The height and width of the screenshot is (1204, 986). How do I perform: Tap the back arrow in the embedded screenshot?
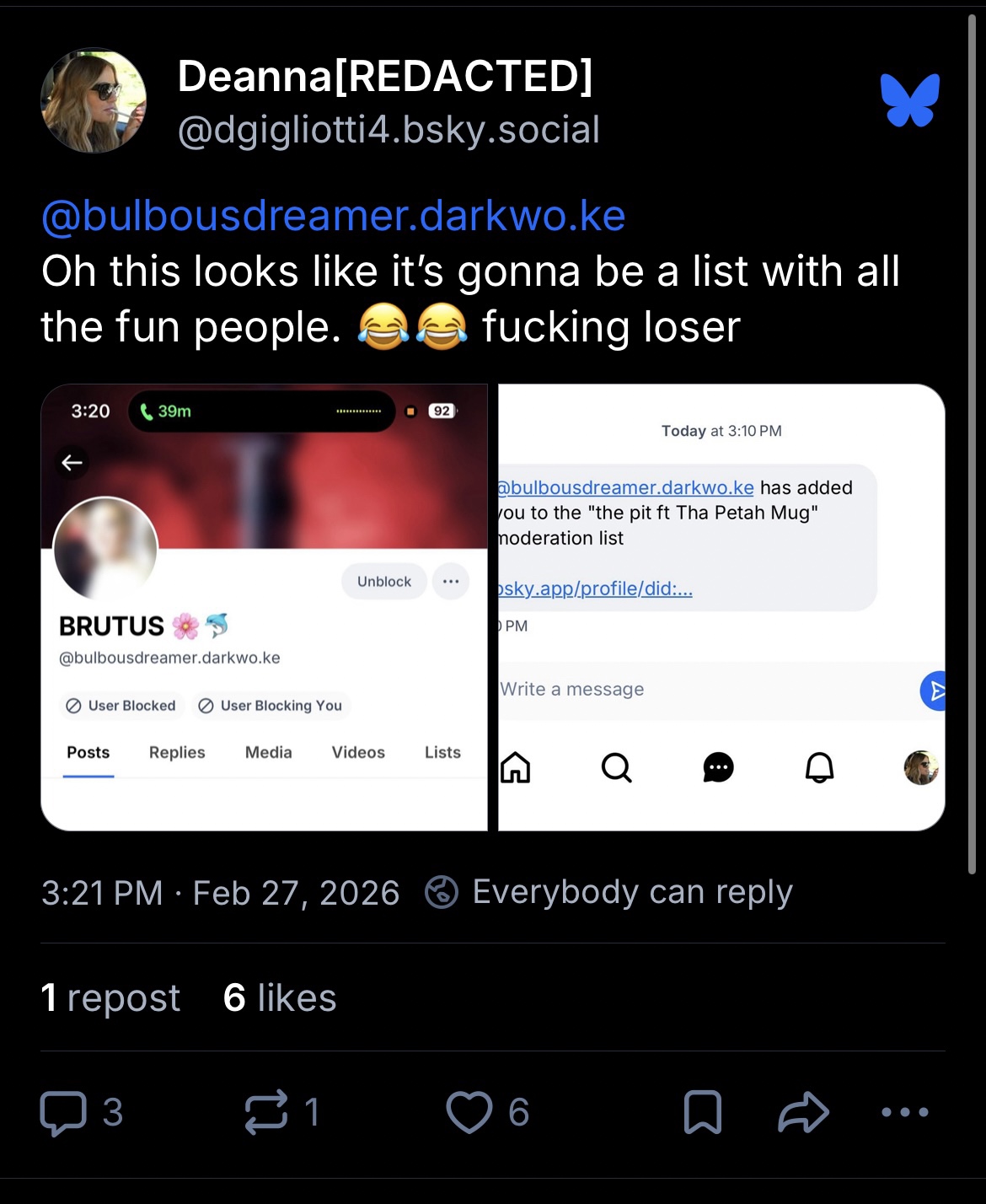tap(72, 462)
